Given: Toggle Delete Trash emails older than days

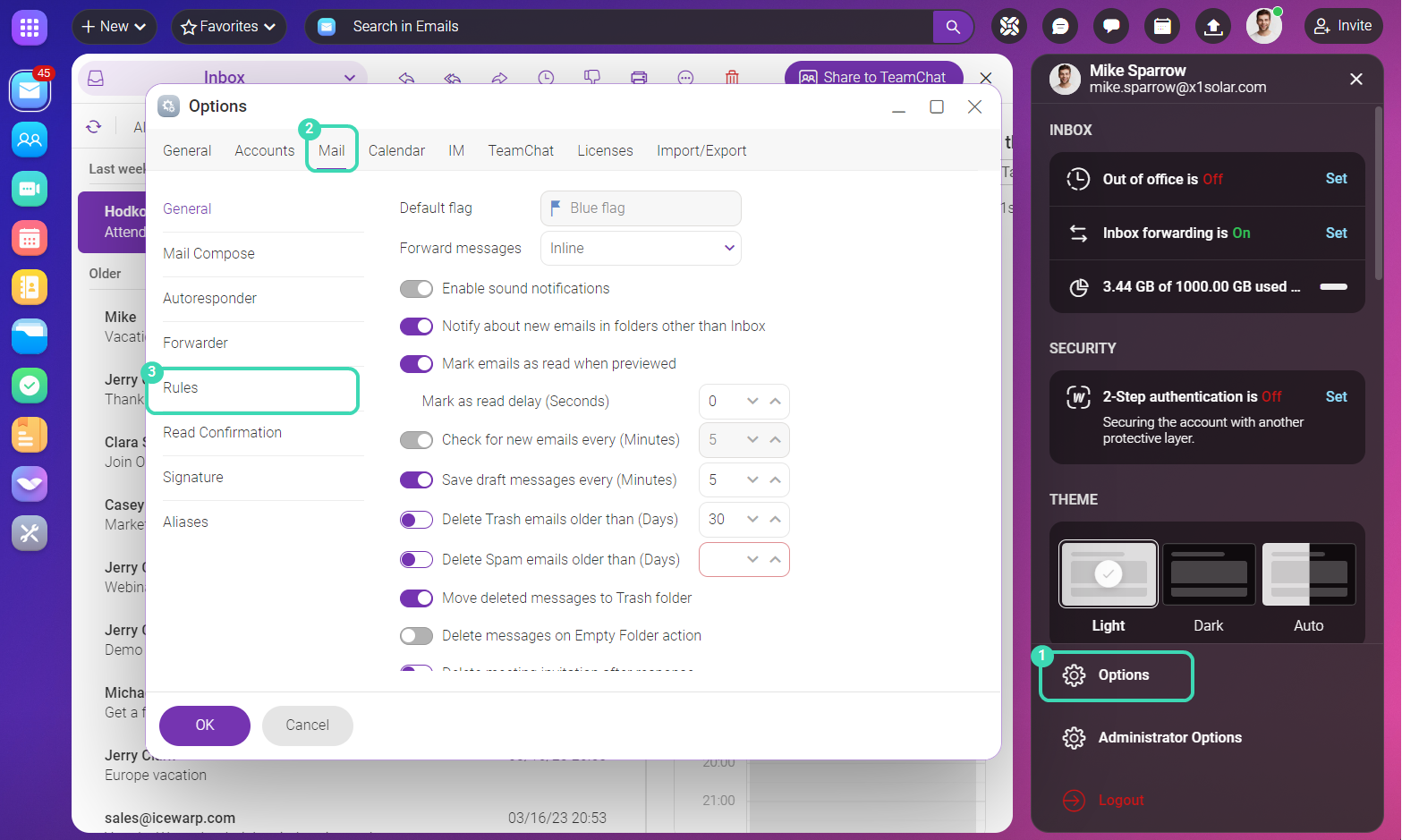Looking at the screenshot, I should coord(416,520).
